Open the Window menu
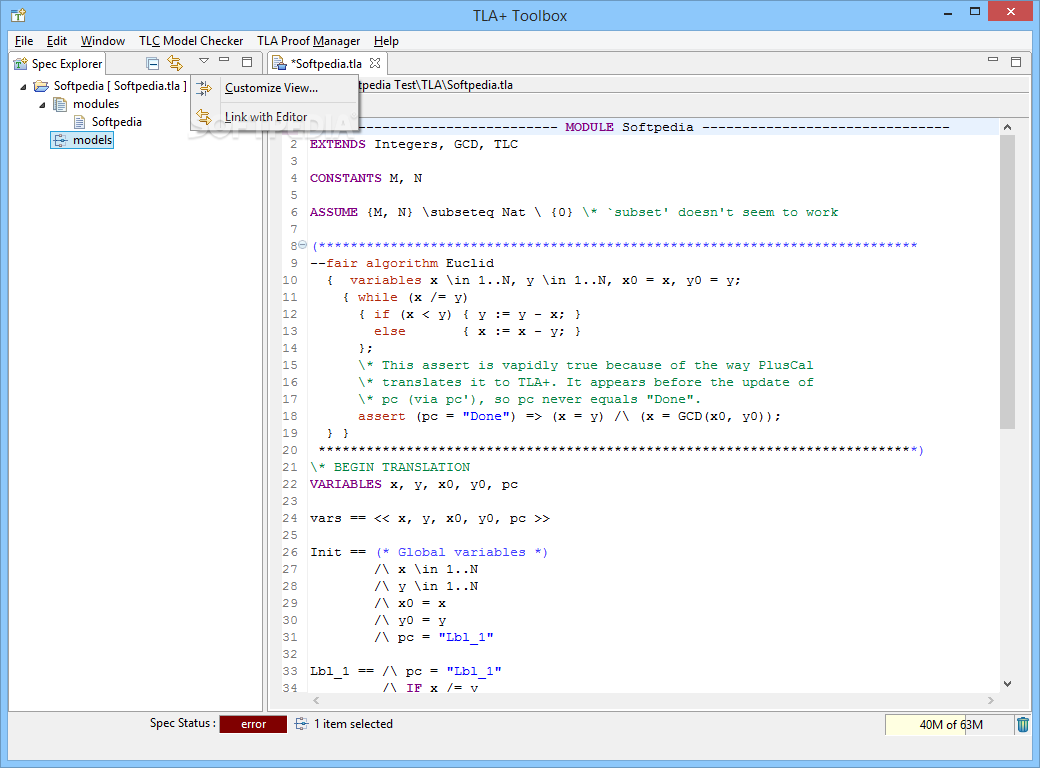Viewport: 1040px width, 768px height. point(103,41)
